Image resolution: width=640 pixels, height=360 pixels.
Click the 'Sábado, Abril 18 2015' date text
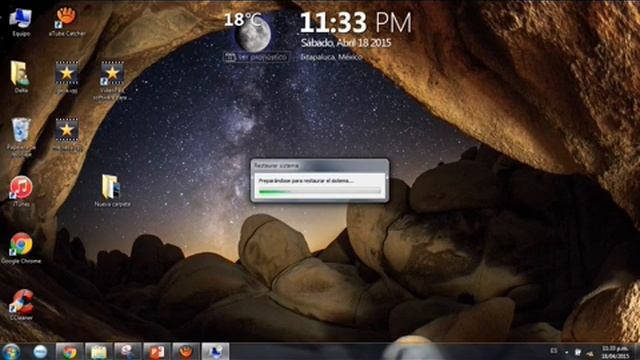point(346,43)
